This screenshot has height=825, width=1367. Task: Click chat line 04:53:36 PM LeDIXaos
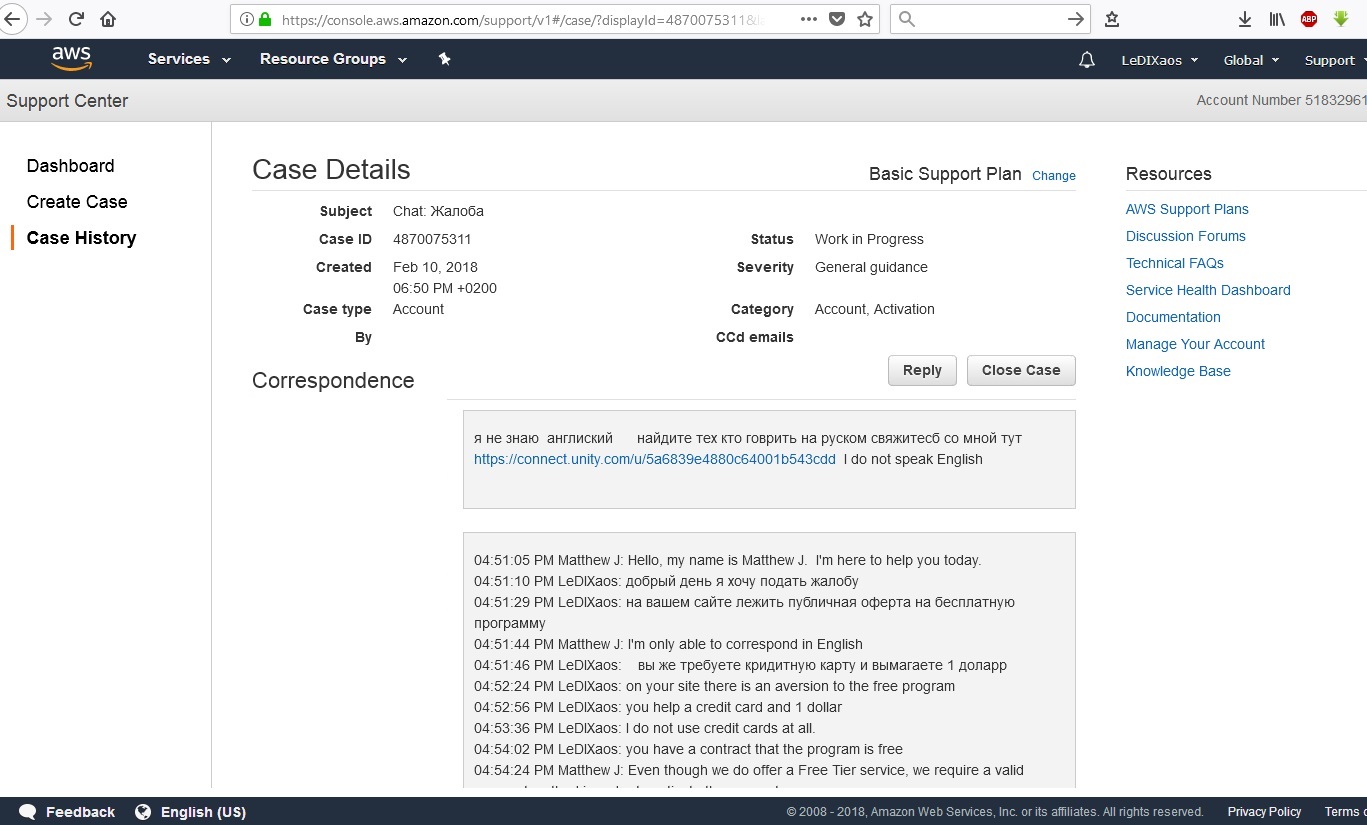coord(644,728)
